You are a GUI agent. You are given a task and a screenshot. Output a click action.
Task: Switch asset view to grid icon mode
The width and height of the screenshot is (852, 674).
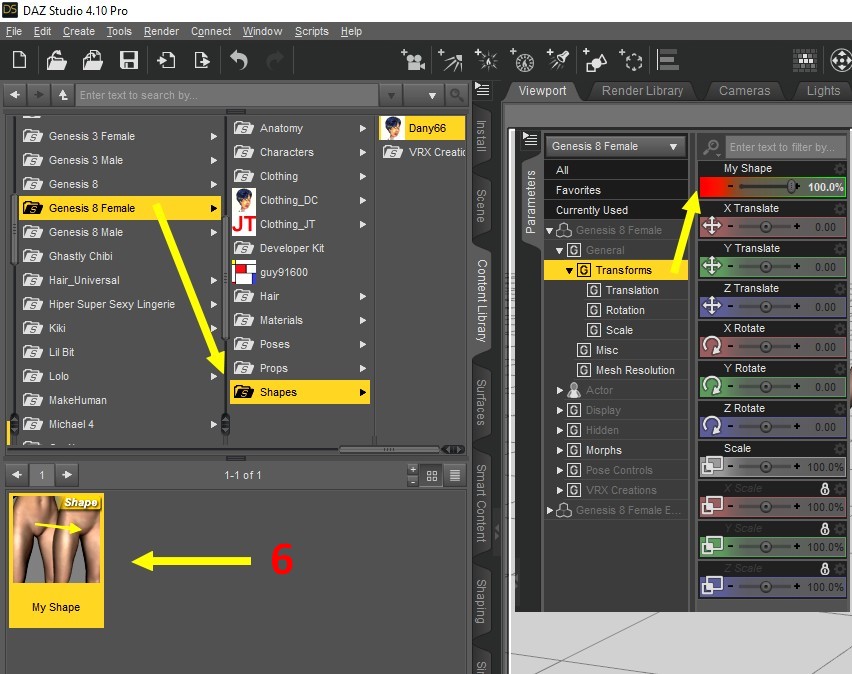(432, 476)
